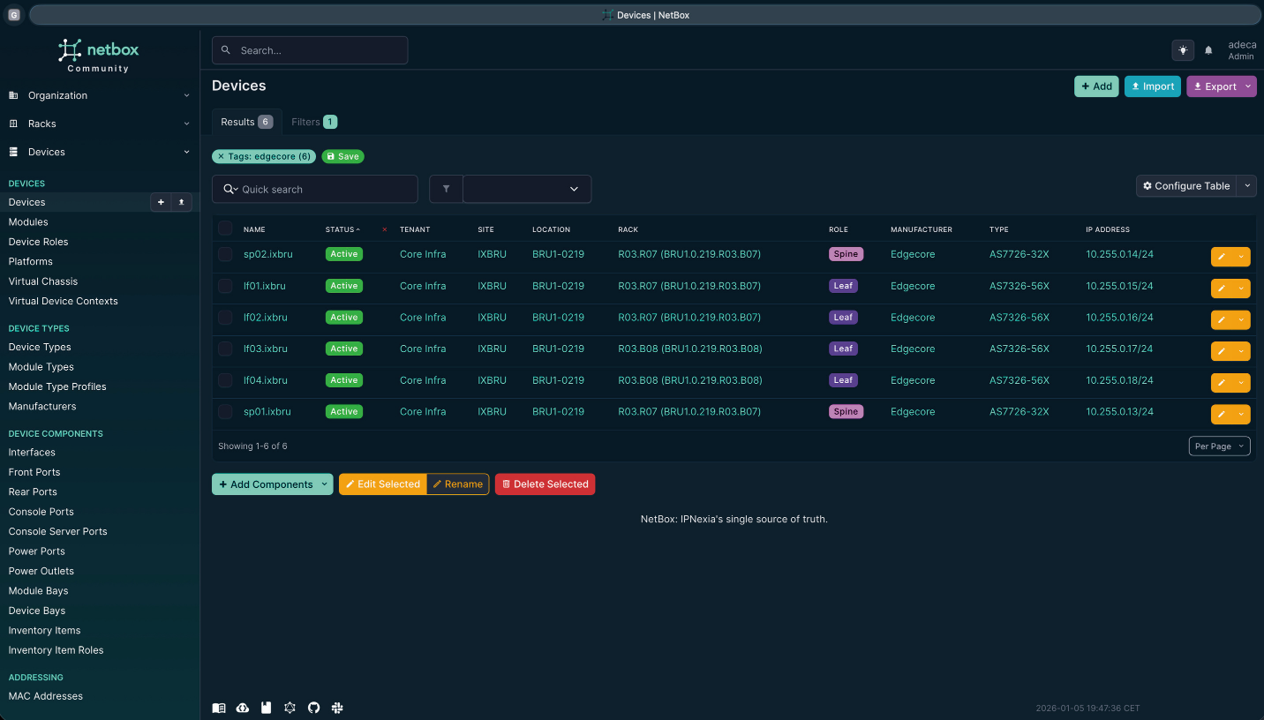Remove the edgecore tag filter chip
Screen dimensions: 1264x720
tap(221, 157)
